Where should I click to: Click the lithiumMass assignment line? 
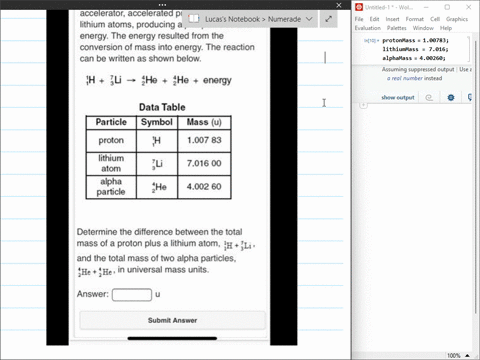[415, 49]
